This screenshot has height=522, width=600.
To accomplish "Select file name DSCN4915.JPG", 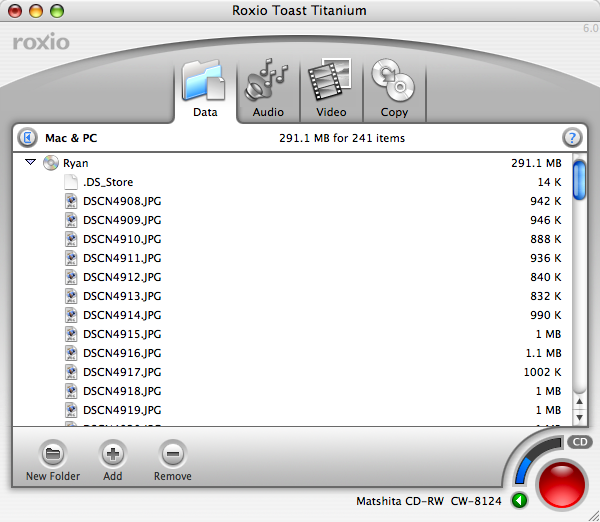I will coord(122,334).
